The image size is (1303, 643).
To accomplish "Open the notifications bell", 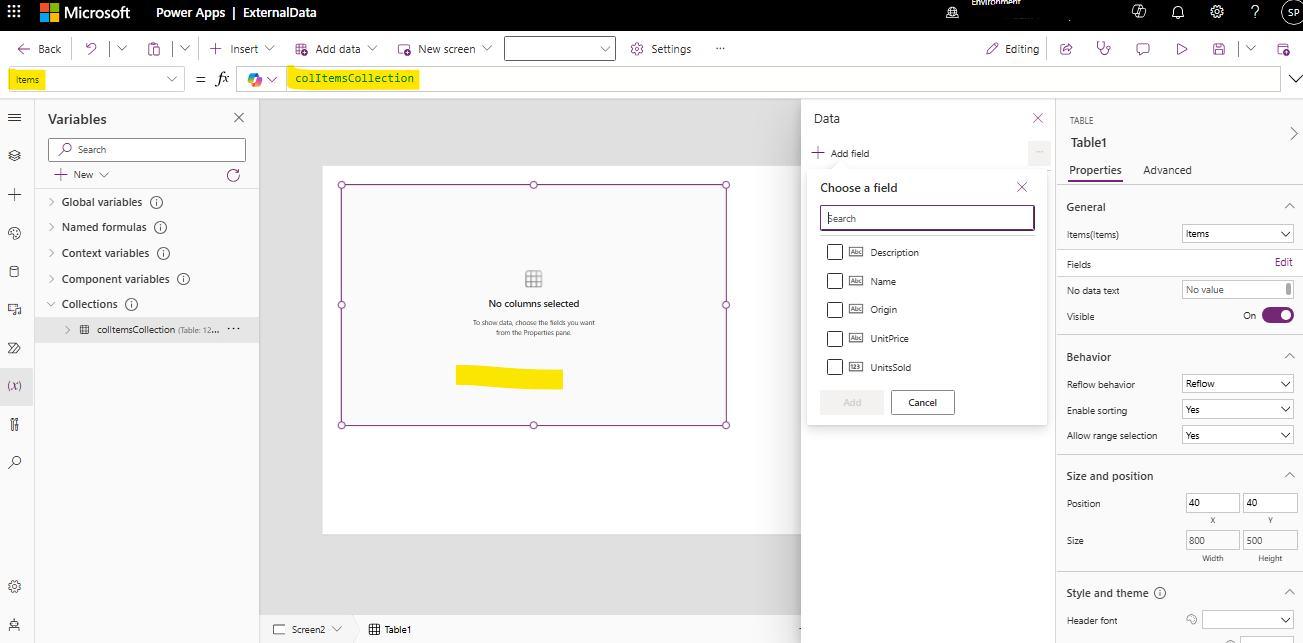I will [x=1177, y=12].
